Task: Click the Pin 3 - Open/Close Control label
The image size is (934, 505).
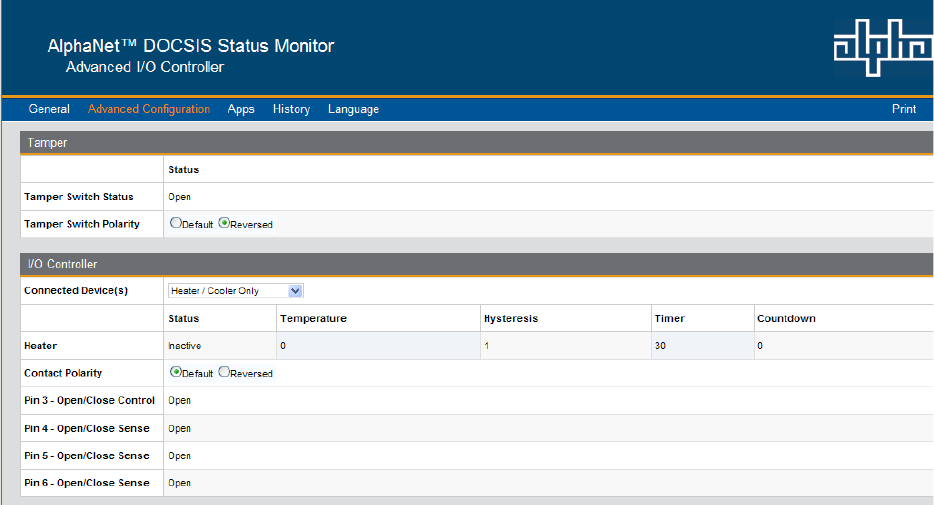Action: tap(89, 400)
